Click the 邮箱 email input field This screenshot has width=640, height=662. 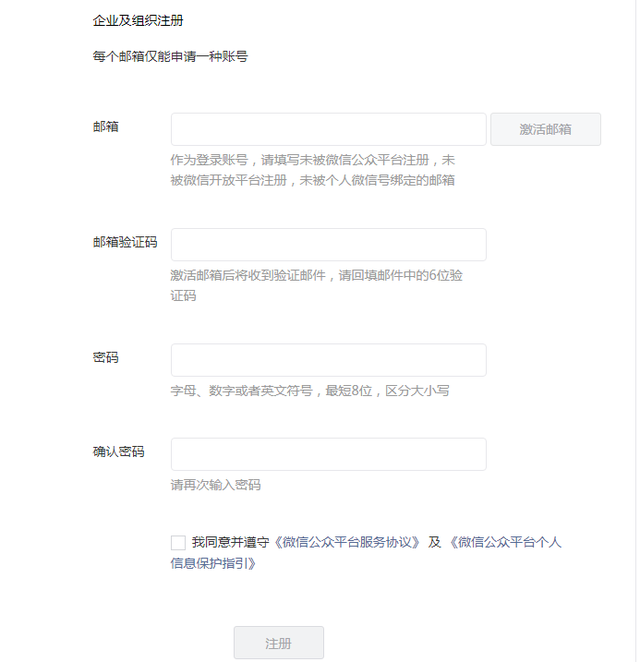[x=328, y=129]
